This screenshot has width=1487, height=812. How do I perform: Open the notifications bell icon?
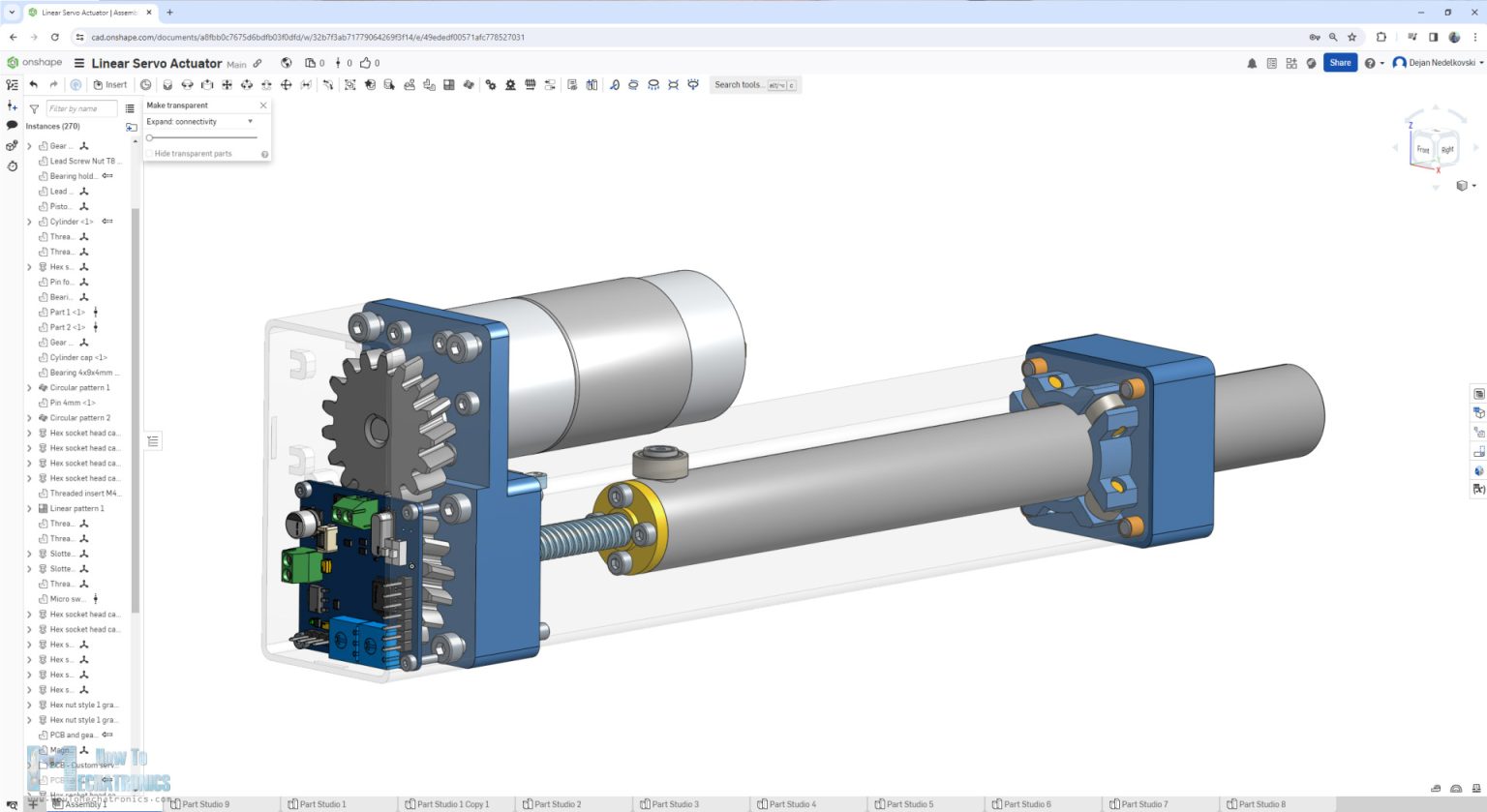[x=1251, y=62]
